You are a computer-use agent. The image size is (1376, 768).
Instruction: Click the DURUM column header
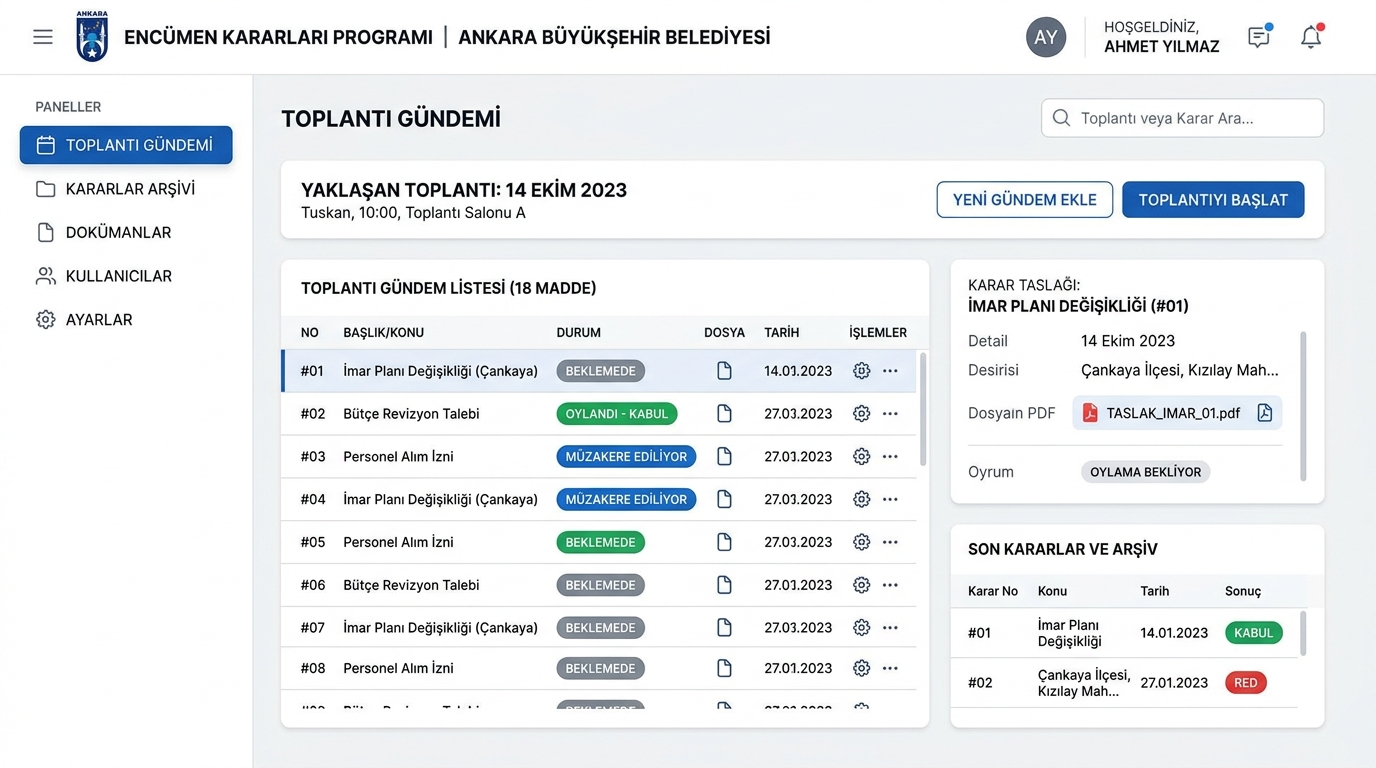(579, 333)
